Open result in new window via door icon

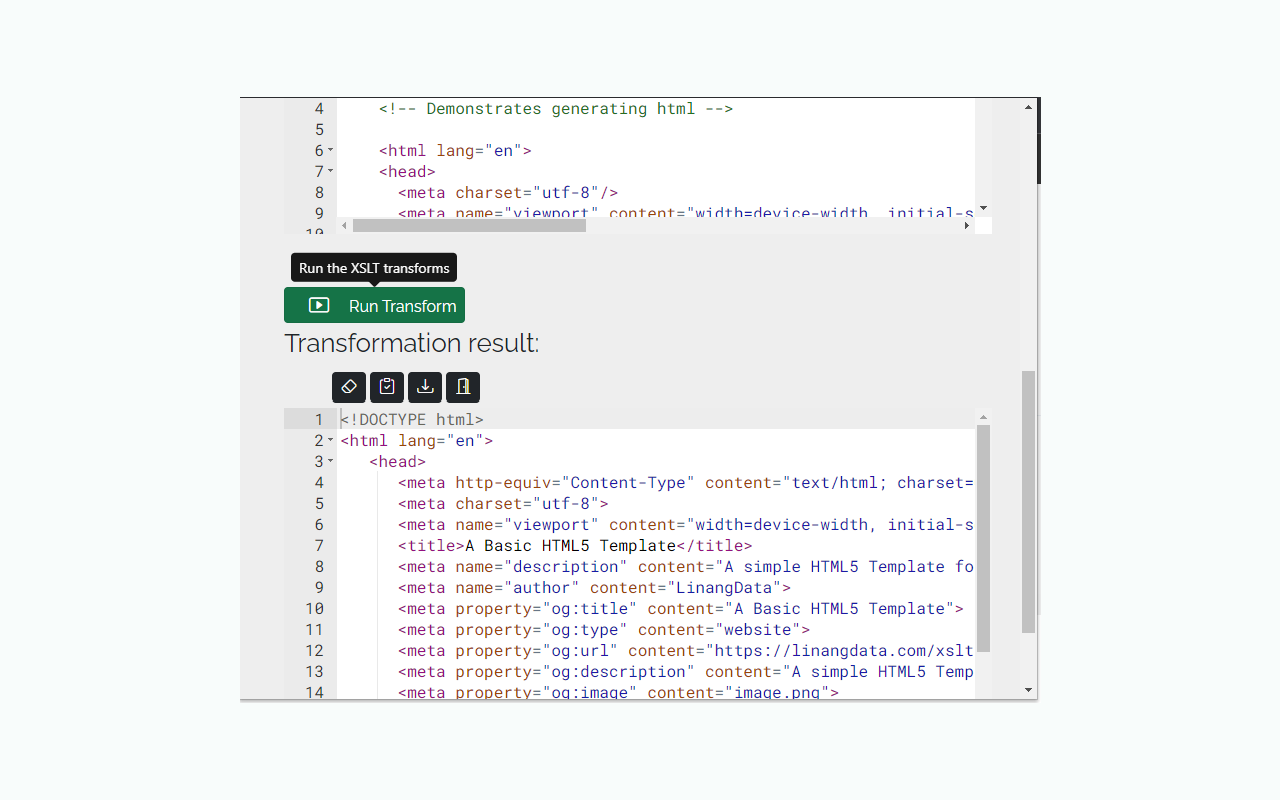pos(462,387)
